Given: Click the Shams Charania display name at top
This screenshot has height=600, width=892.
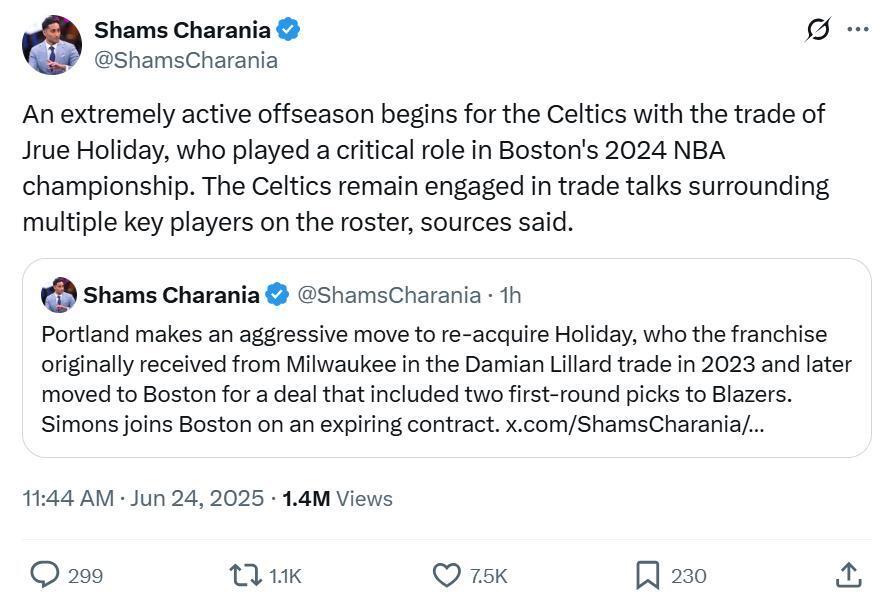Looking at the screenshot, I should (x=182, y=30).
